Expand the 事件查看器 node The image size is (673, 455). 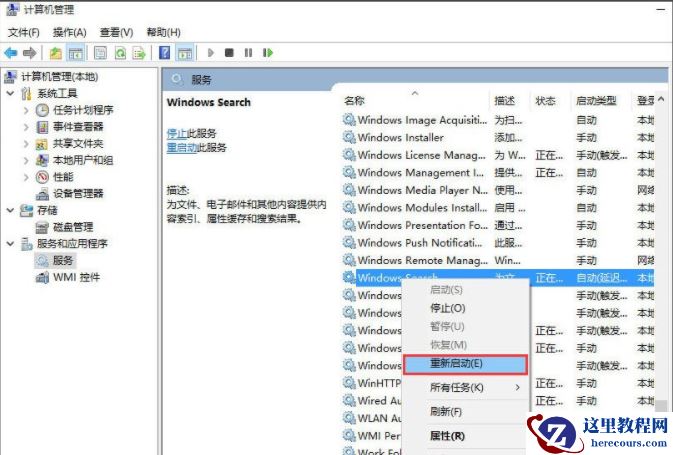click(x=26, y=127)
